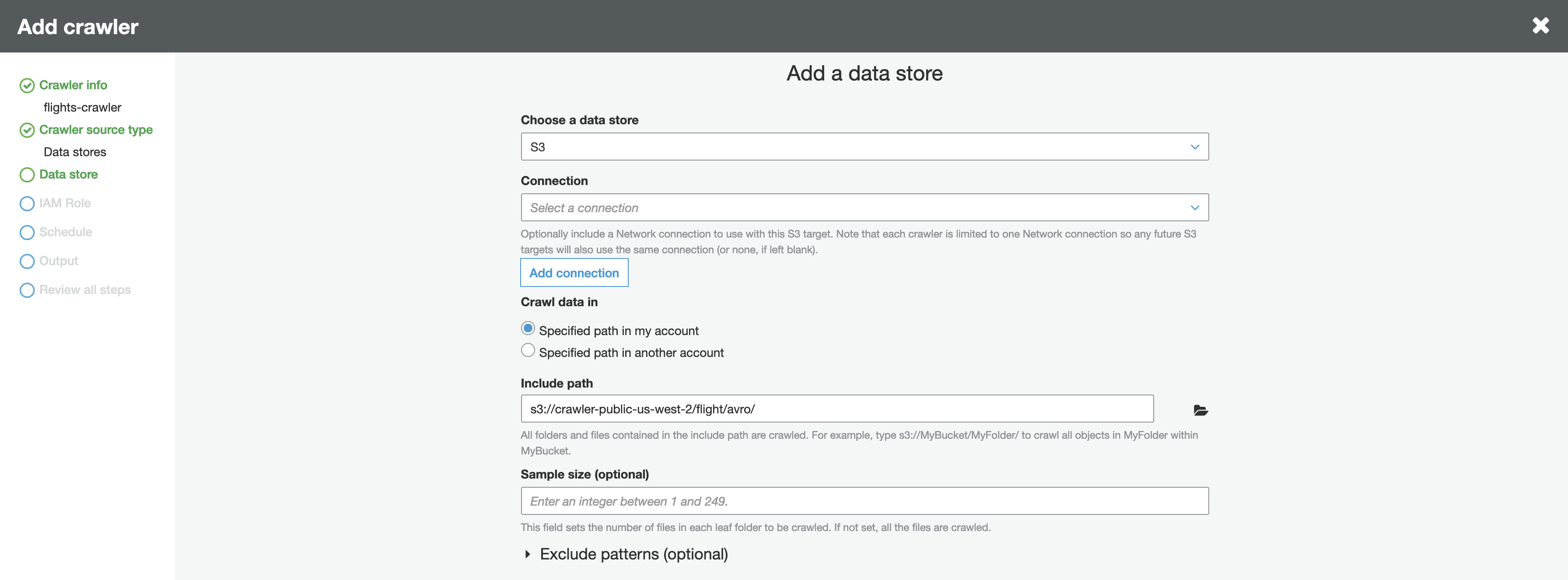This screenshot has width=1568, height=580.
Task: Select Specified path in my account
Action: [x=528, y=328]
